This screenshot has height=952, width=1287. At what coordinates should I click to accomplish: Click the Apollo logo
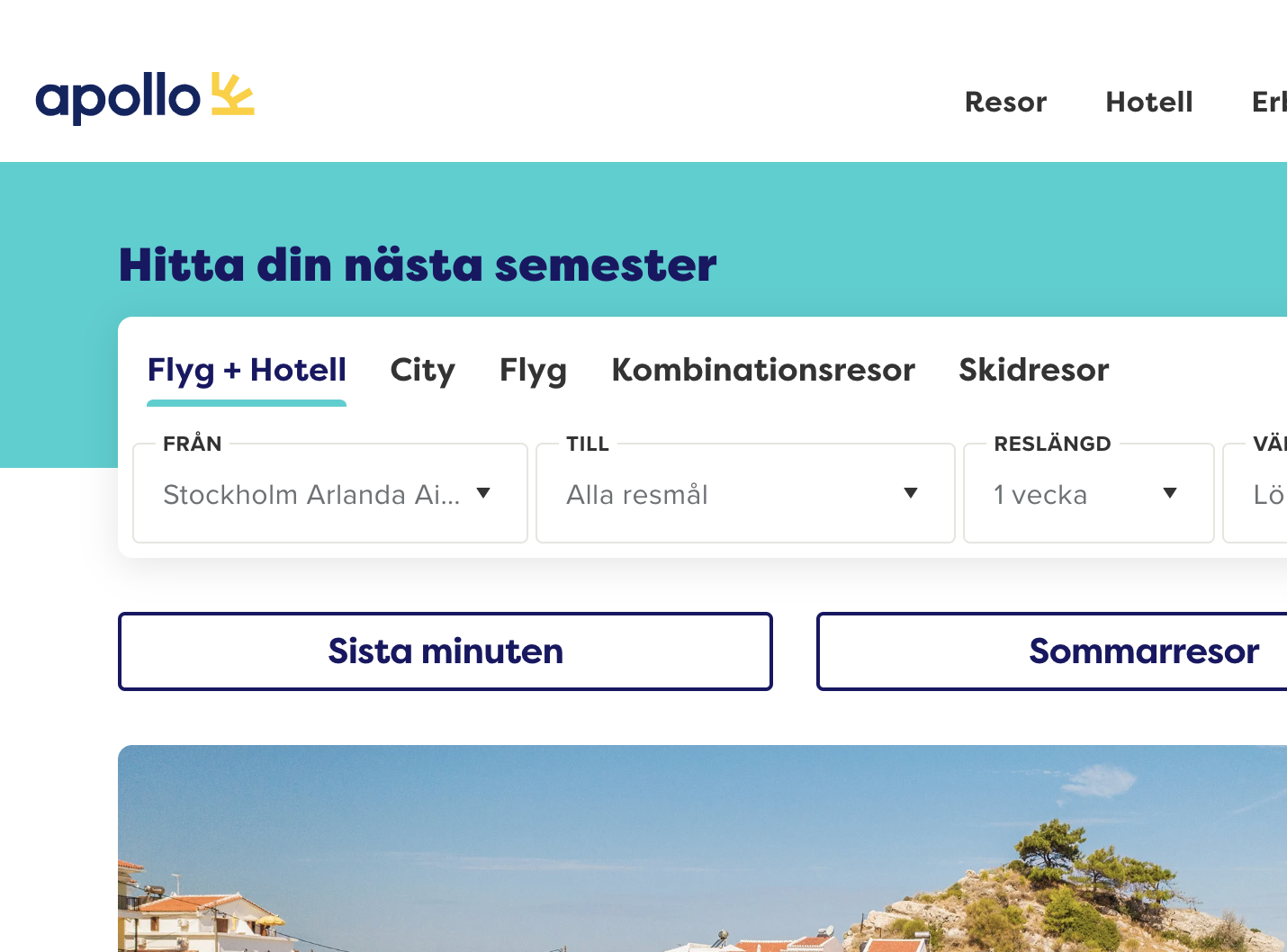pyautogui.click(x=145, y=97)
